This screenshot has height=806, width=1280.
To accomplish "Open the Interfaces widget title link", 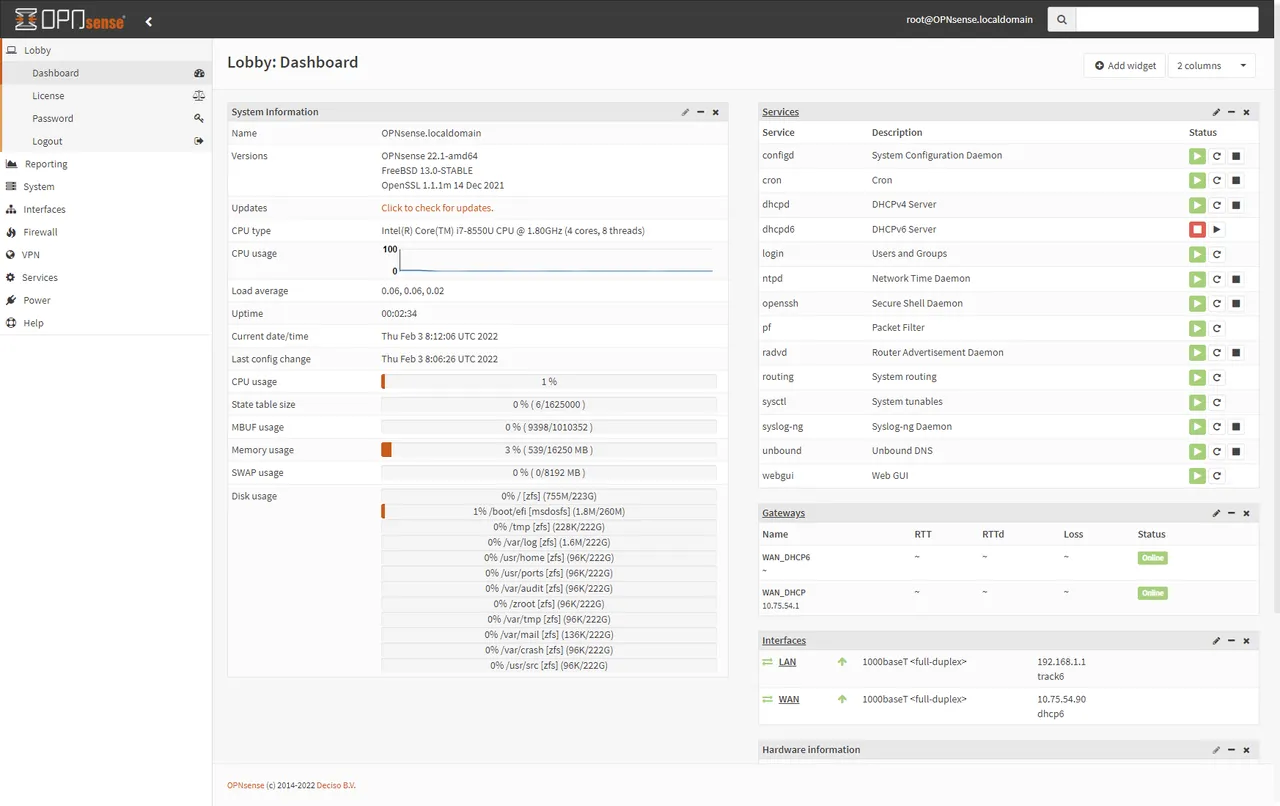I will [x=784, y=640].
